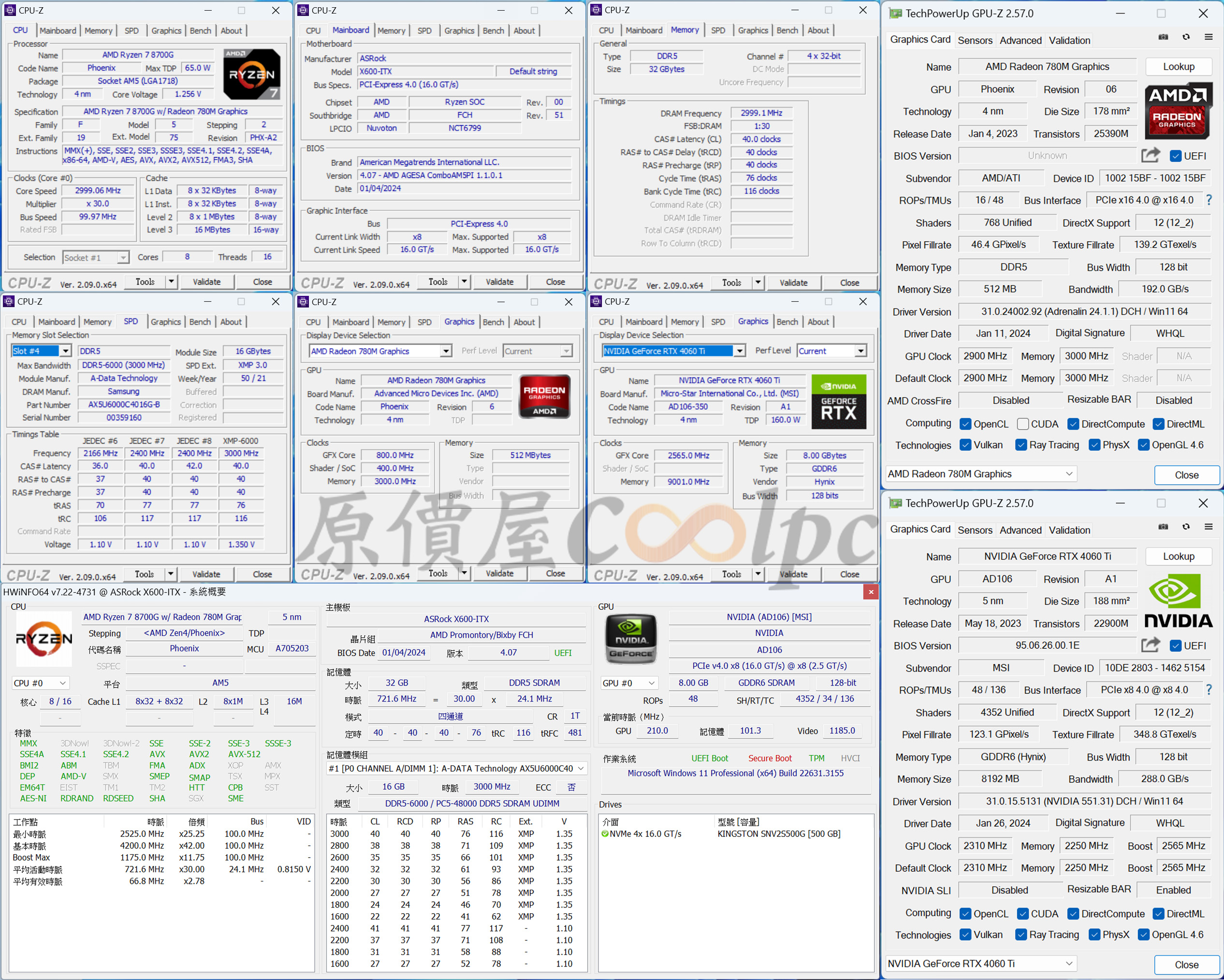Open GPU selector dropdown in AMD GPU-Z window
The height and width of the screenshot is (980, 1224).
(x=981, y=473)
